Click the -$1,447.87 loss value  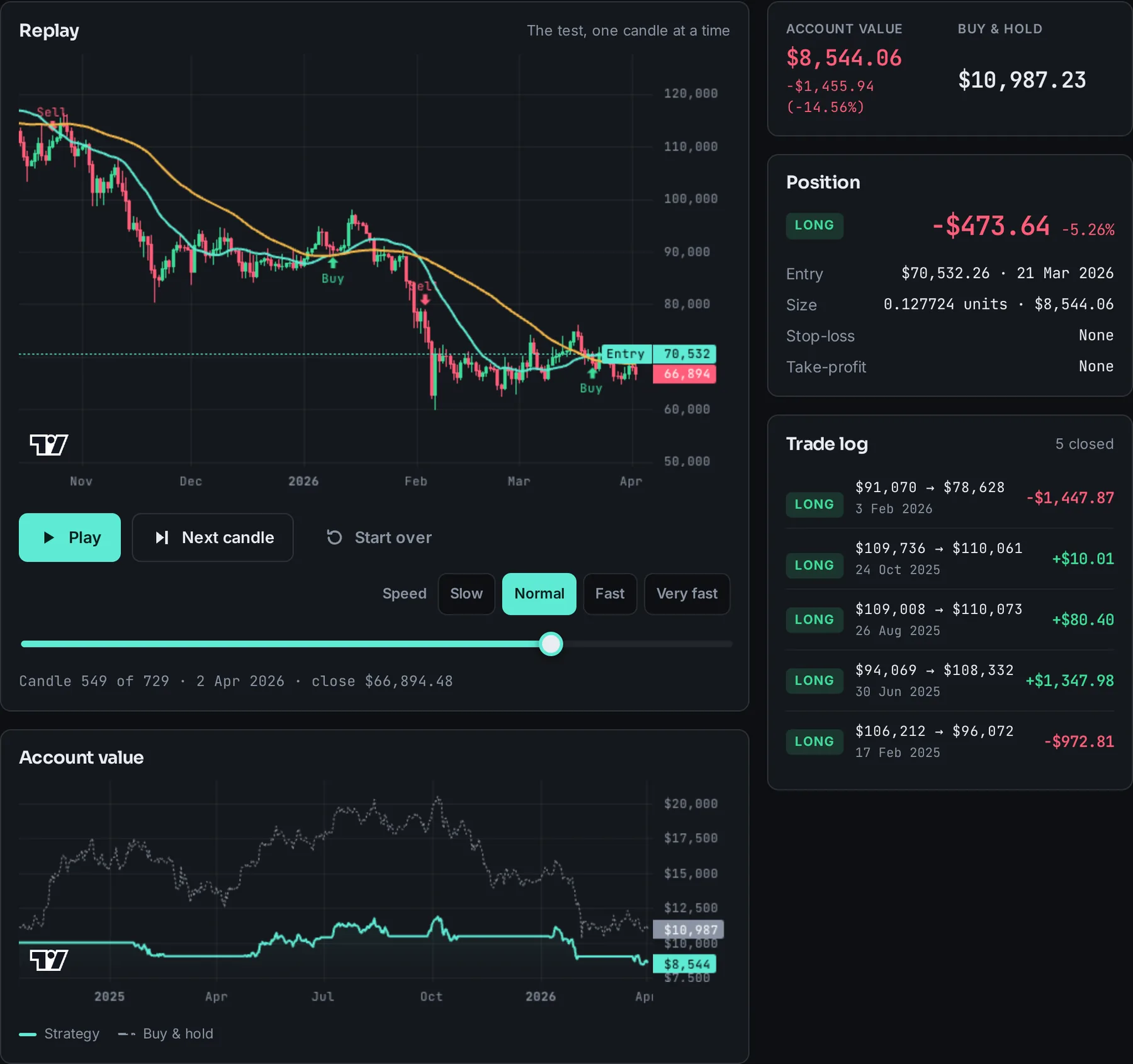[1070, 498]
